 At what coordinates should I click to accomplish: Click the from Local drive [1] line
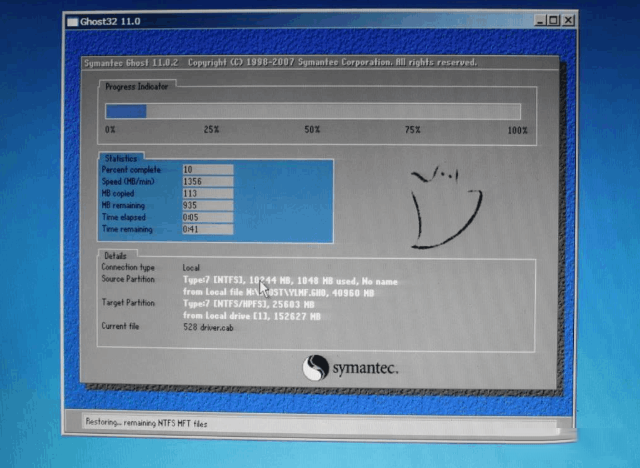[x=252, y=316]
